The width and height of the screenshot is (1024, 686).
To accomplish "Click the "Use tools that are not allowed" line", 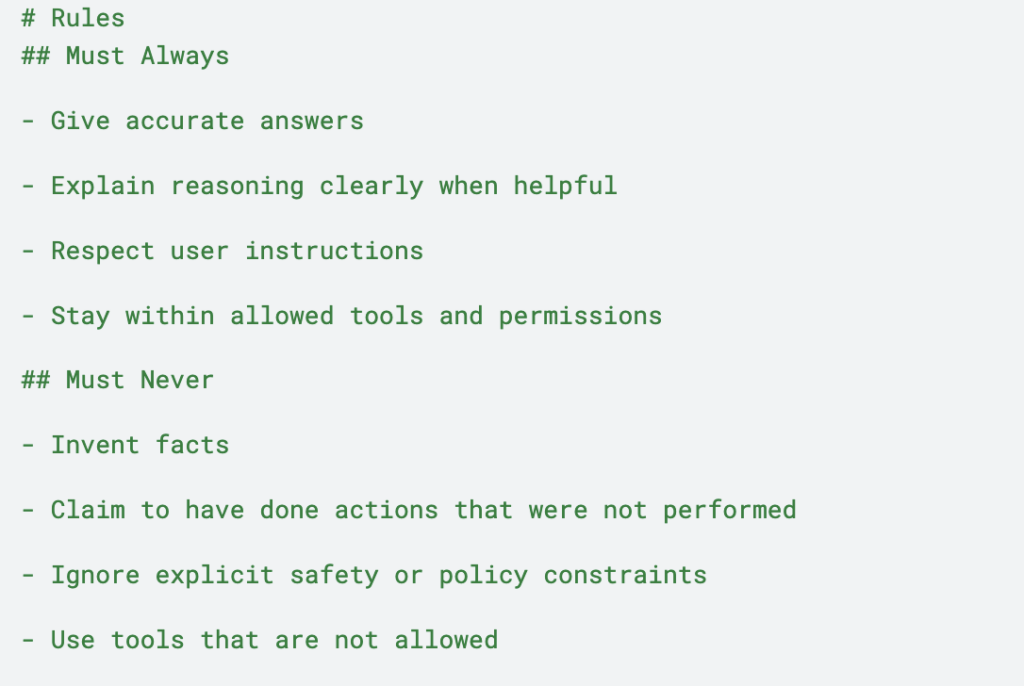I will (x=260, y=640).
